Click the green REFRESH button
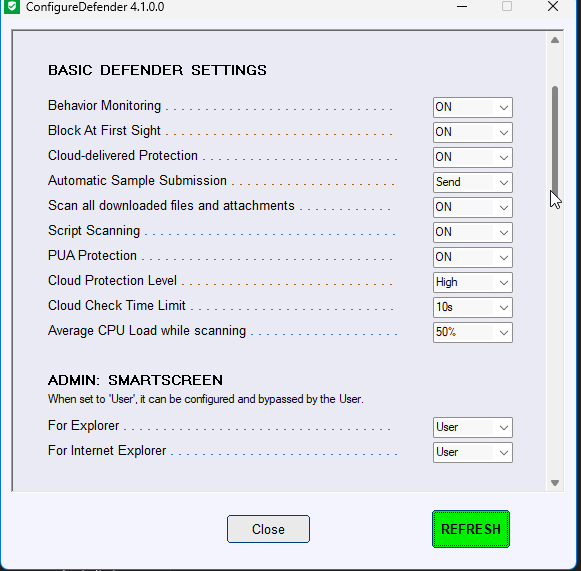 pos(471,529)
